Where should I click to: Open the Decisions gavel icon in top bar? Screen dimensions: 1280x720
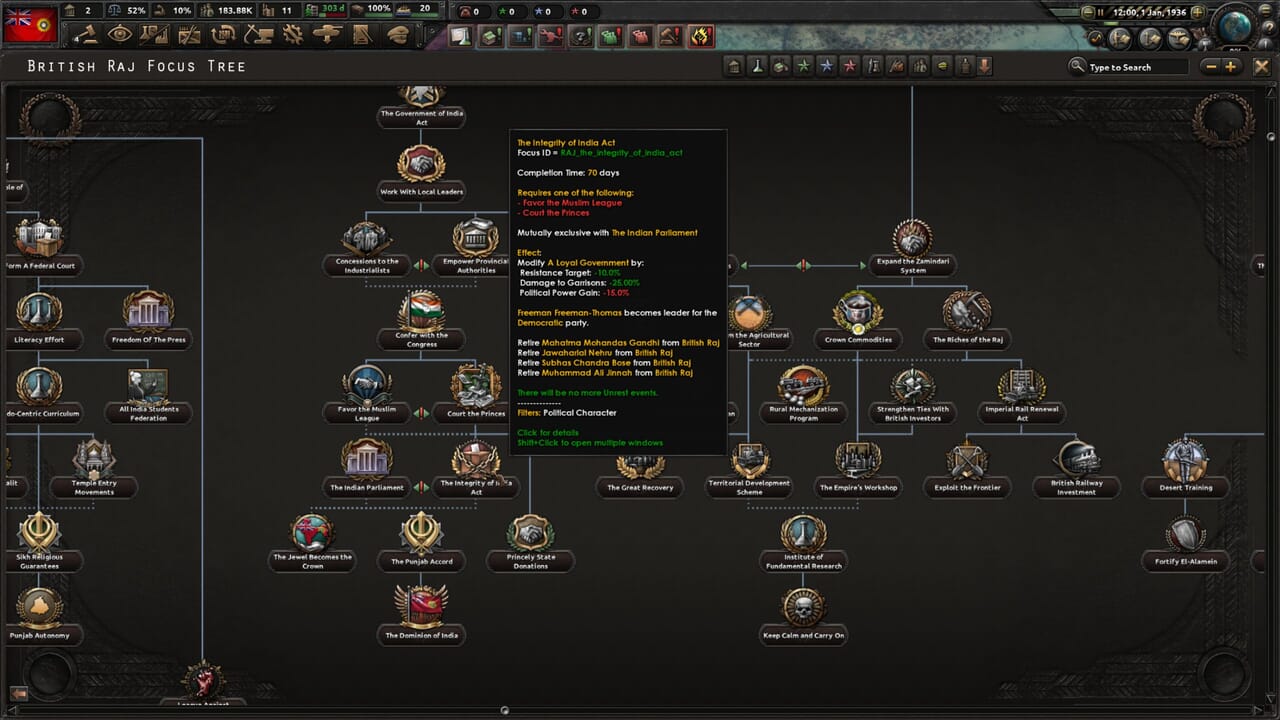(86, 34)
